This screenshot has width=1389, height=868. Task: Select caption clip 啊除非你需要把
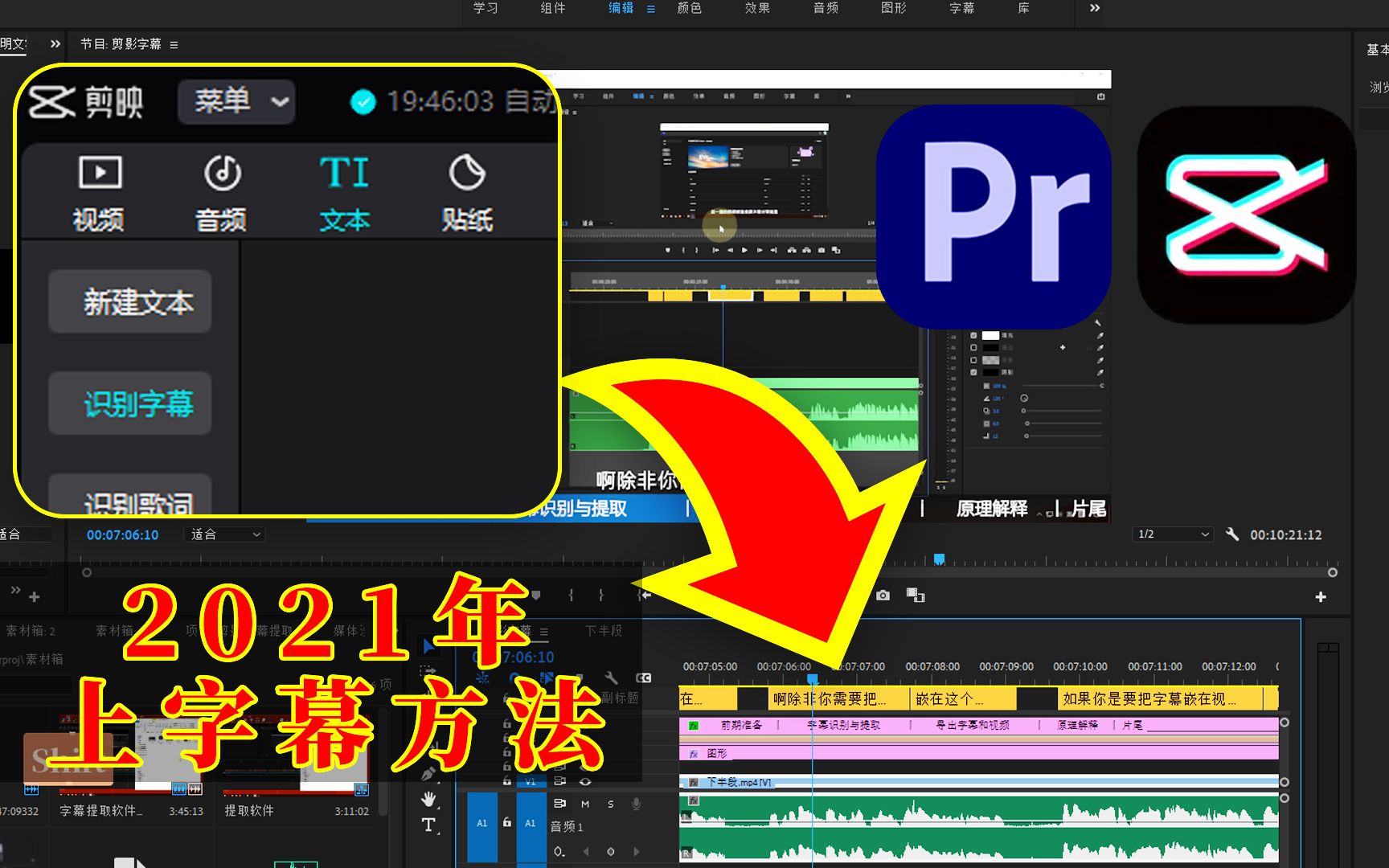point(839,698)
